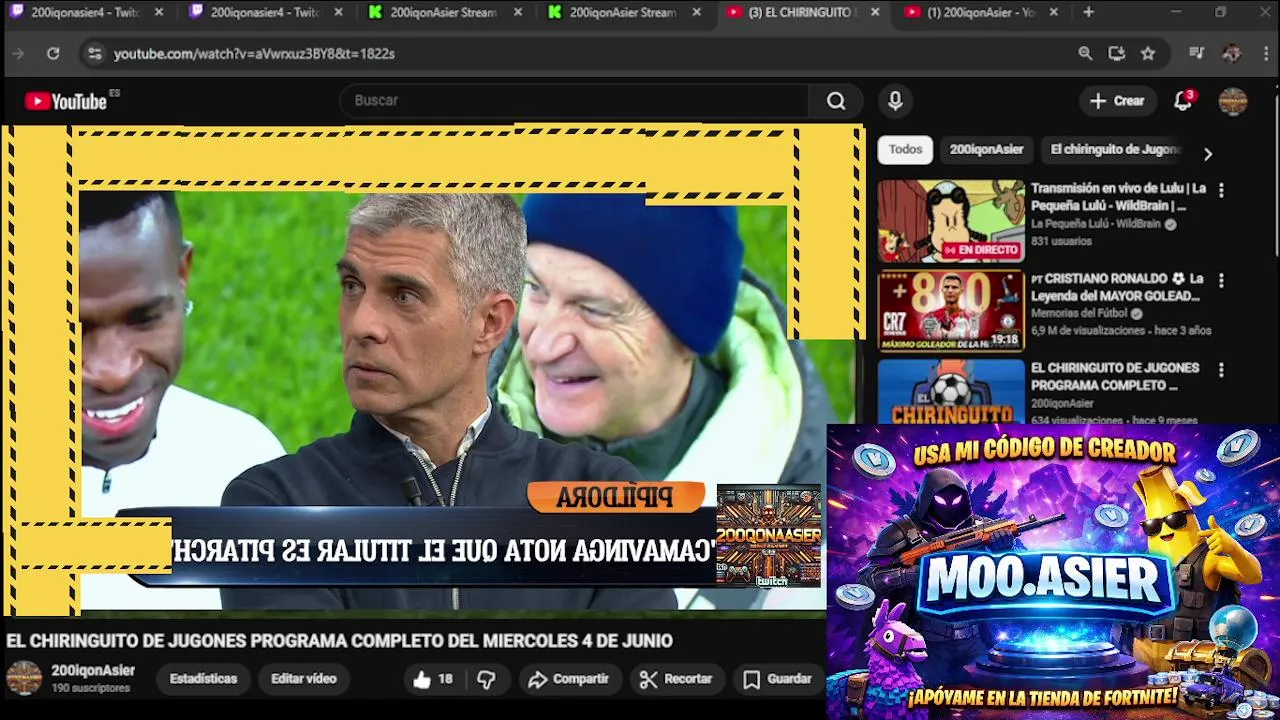1280x720 pixels.
Task: Open YouTube account avatar menu
Action: 1233,101
